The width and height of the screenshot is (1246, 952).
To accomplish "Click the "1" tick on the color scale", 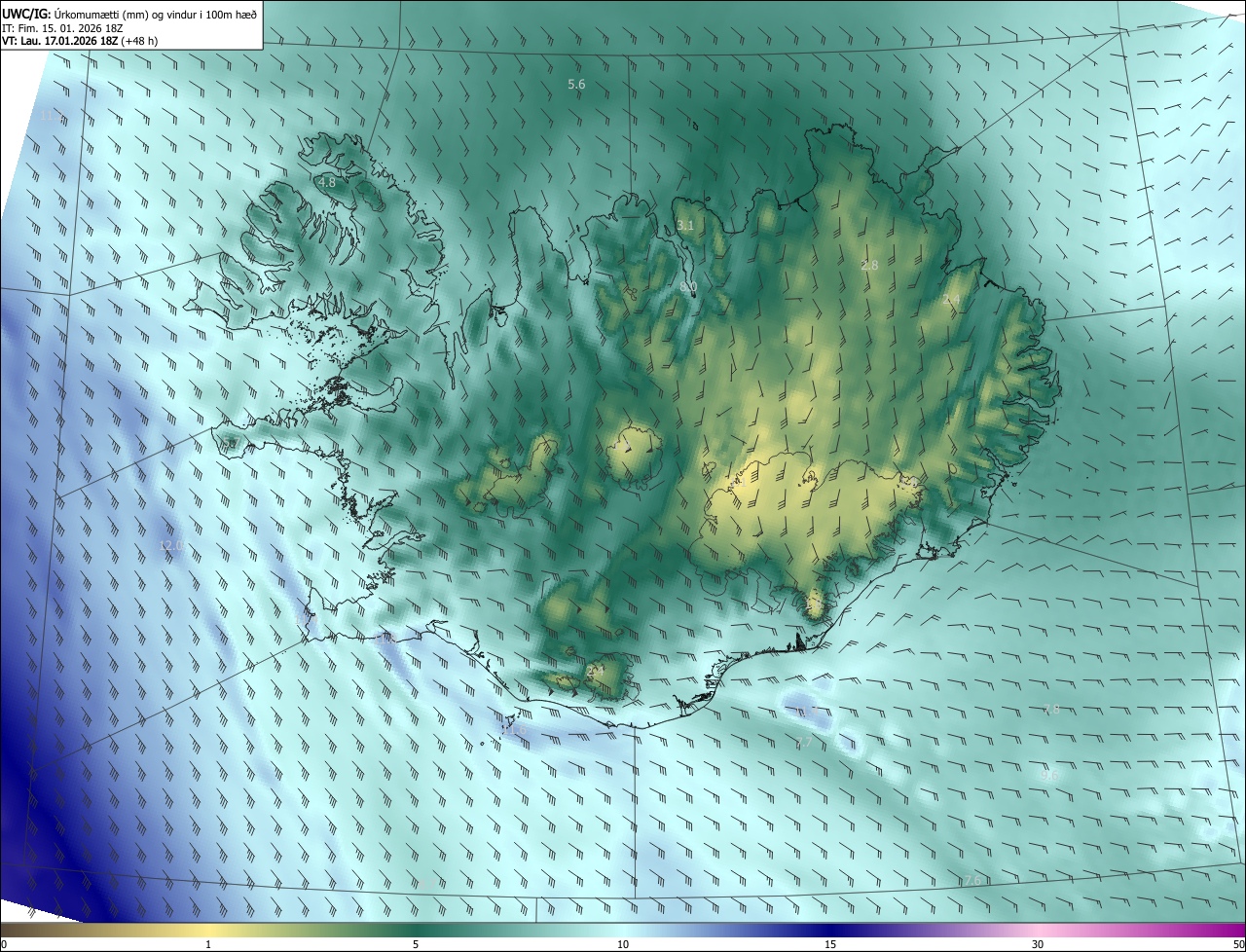I will (x=208, y=944).
